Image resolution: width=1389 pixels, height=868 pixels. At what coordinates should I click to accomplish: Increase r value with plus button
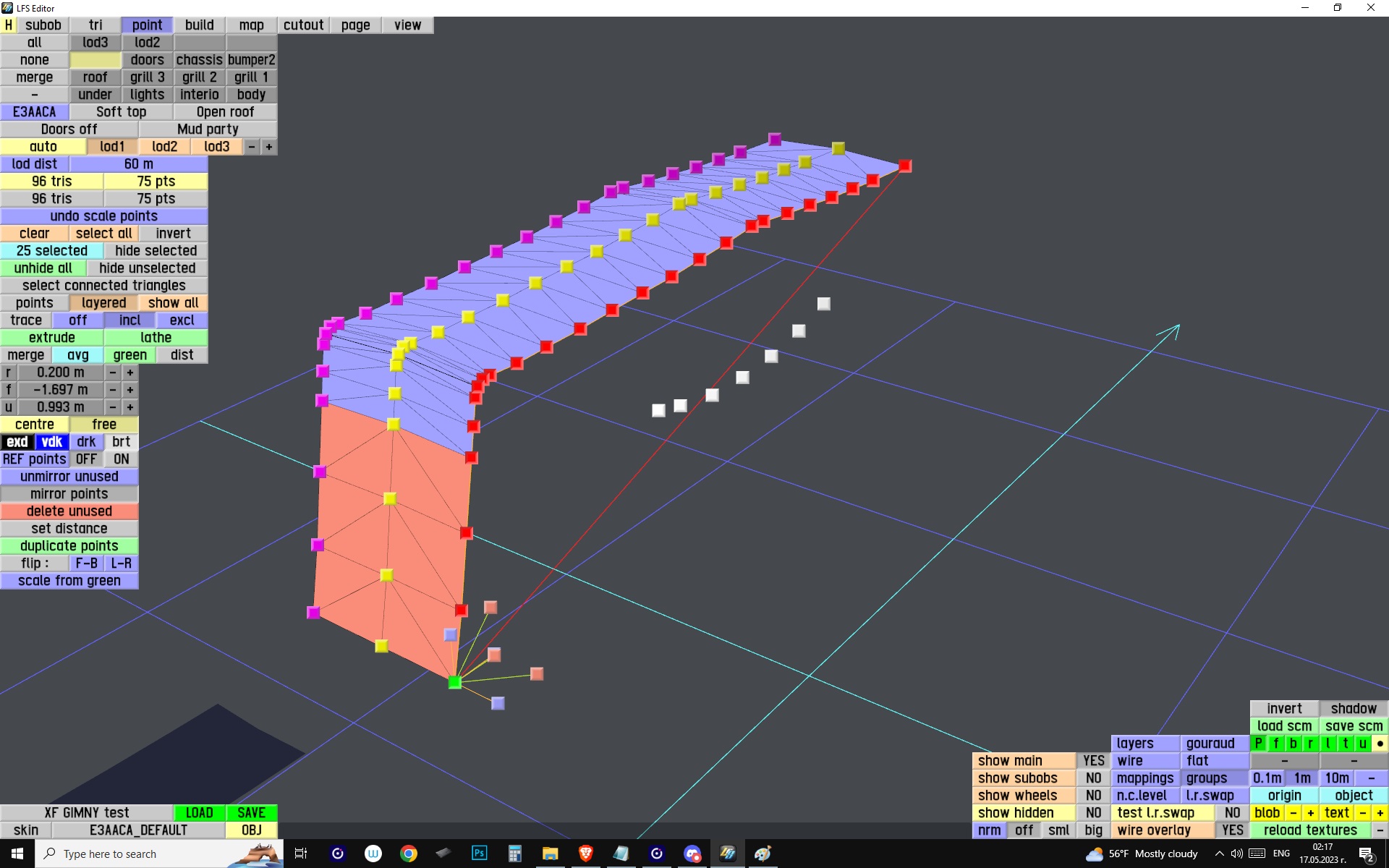[x=130, y=373]
